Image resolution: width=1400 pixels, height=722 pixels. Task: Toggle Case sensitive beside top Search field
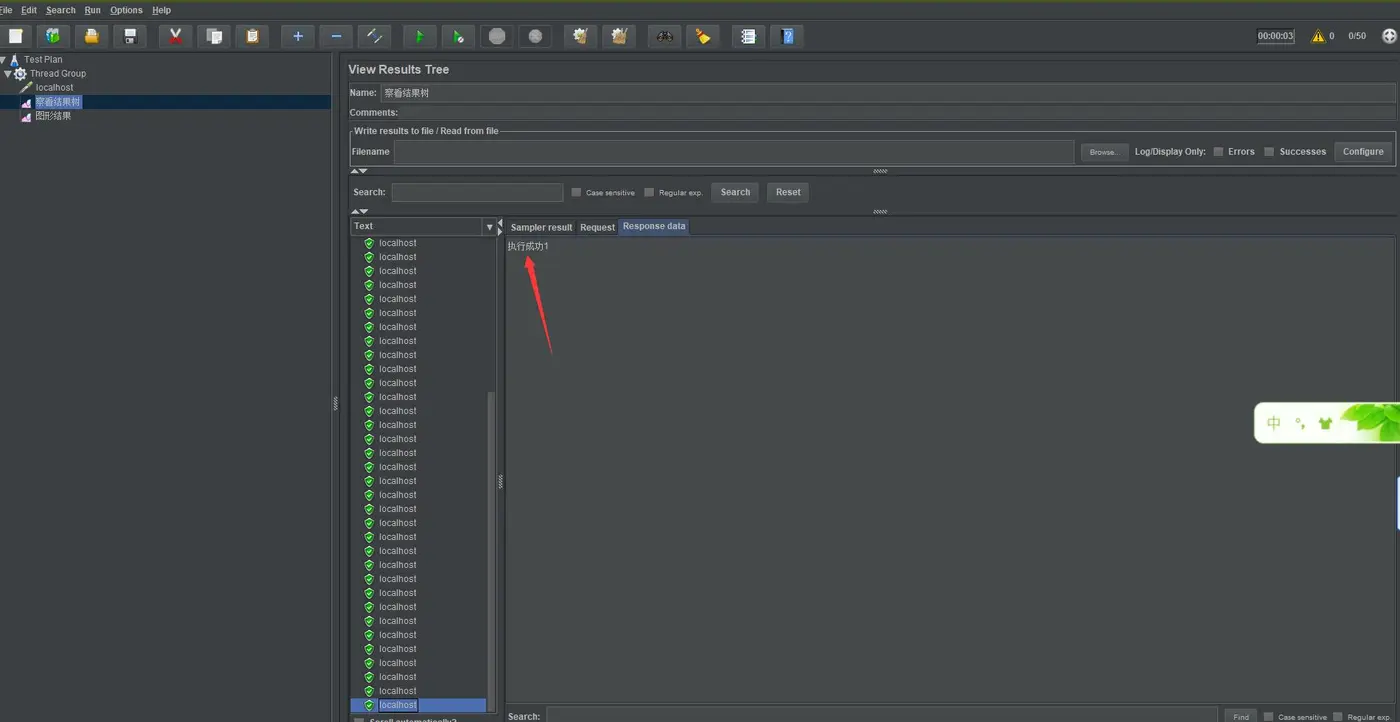click(576, 192)
